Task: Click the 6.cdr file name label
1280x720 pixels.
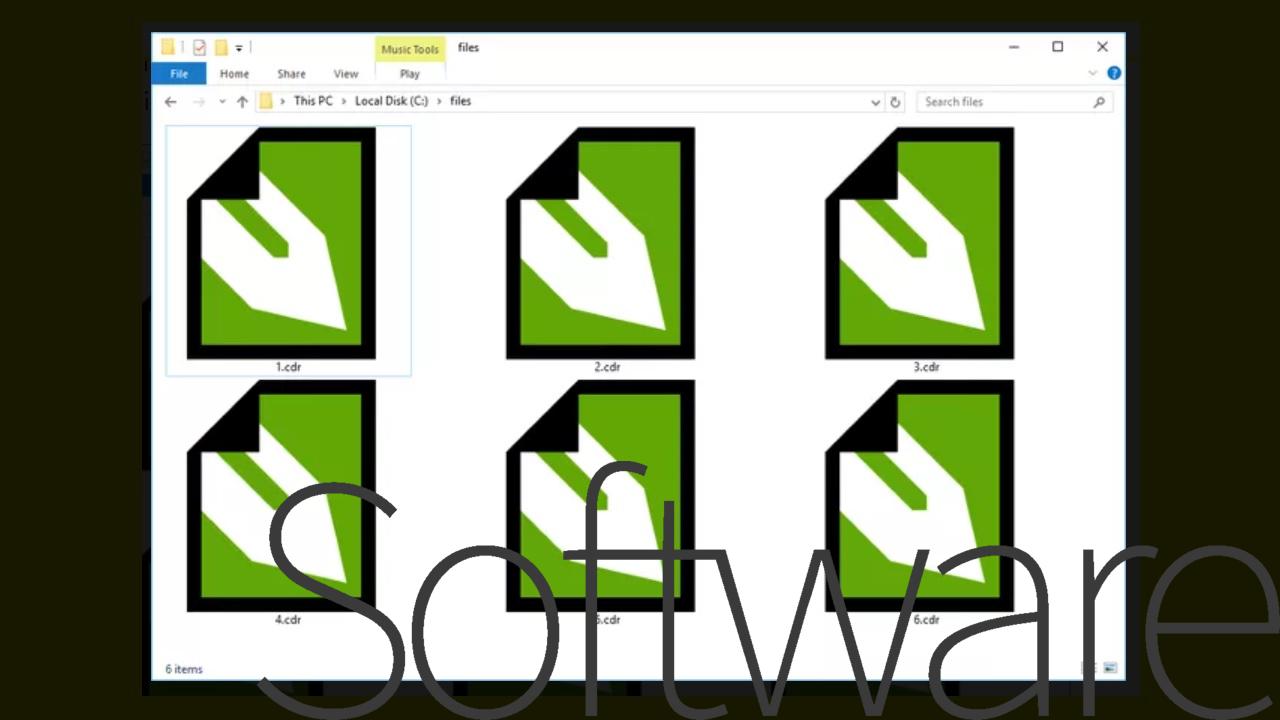Action: [x=926, y=620]
